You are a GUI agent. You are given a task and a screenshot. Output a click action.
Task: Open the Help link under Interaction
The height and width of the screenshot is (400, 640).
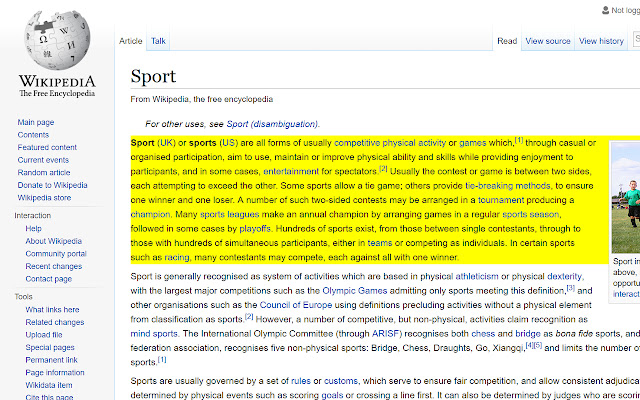tap(33, 229)
